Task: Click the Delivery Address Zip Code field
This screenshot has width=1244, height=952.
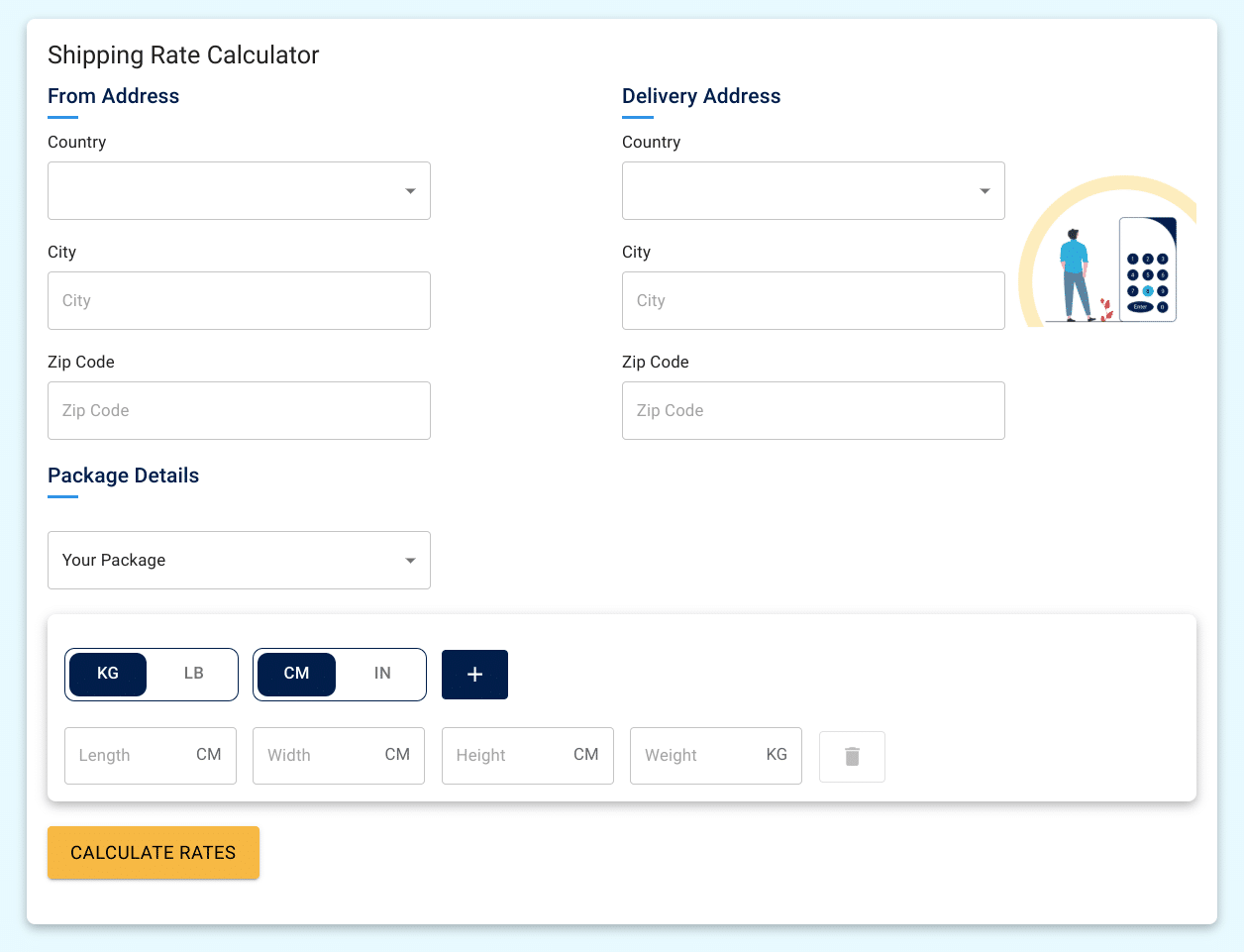Action: click(813, 411)
